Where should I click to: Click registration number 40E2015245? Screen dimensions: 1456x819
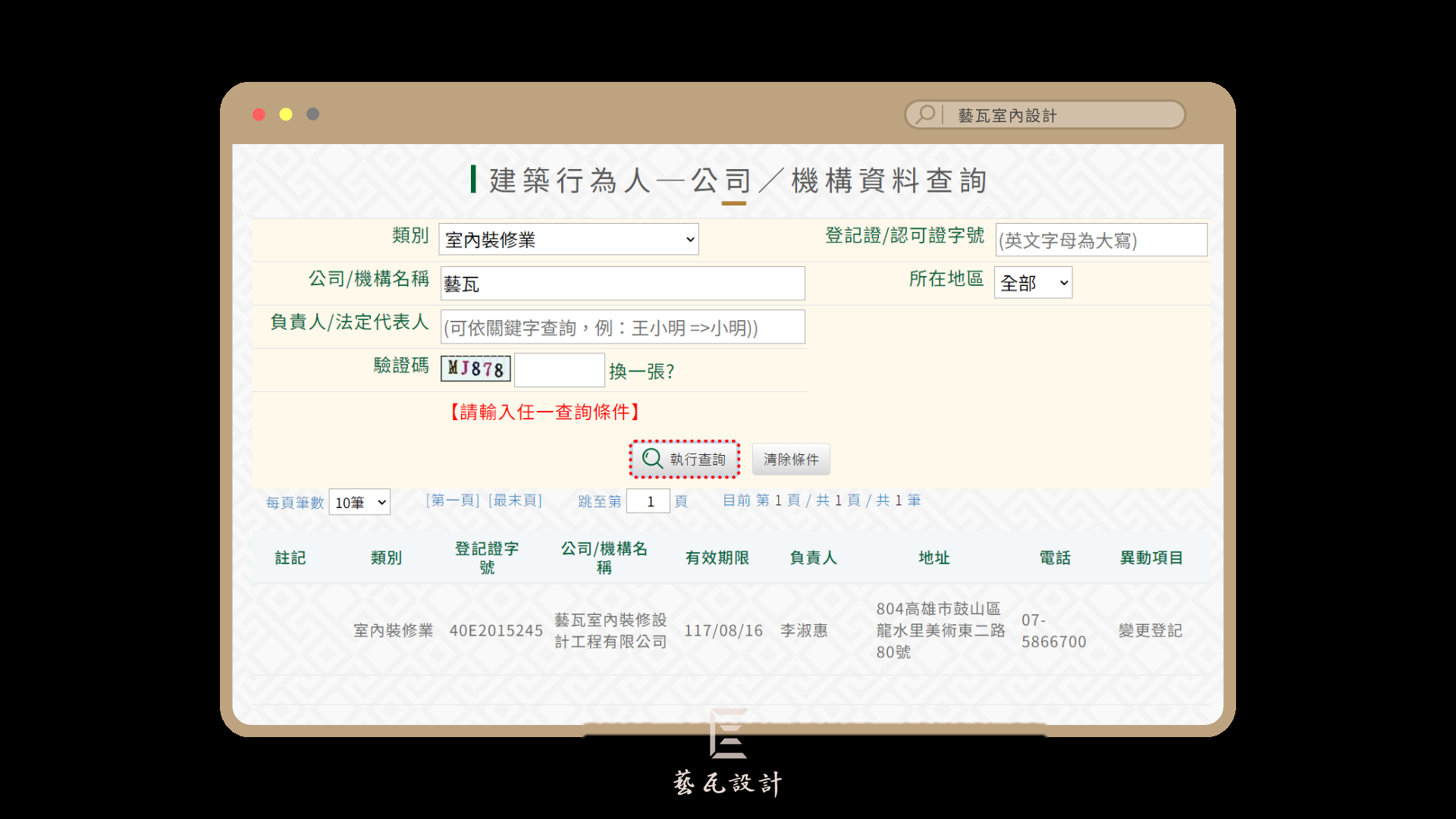click(496, 631)
